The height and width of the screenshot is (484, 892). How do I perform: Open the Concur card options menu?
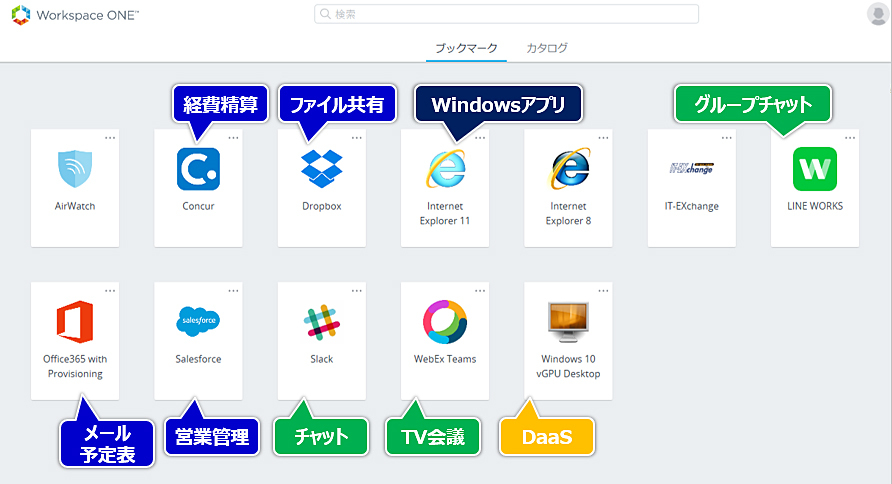point(233,138)
